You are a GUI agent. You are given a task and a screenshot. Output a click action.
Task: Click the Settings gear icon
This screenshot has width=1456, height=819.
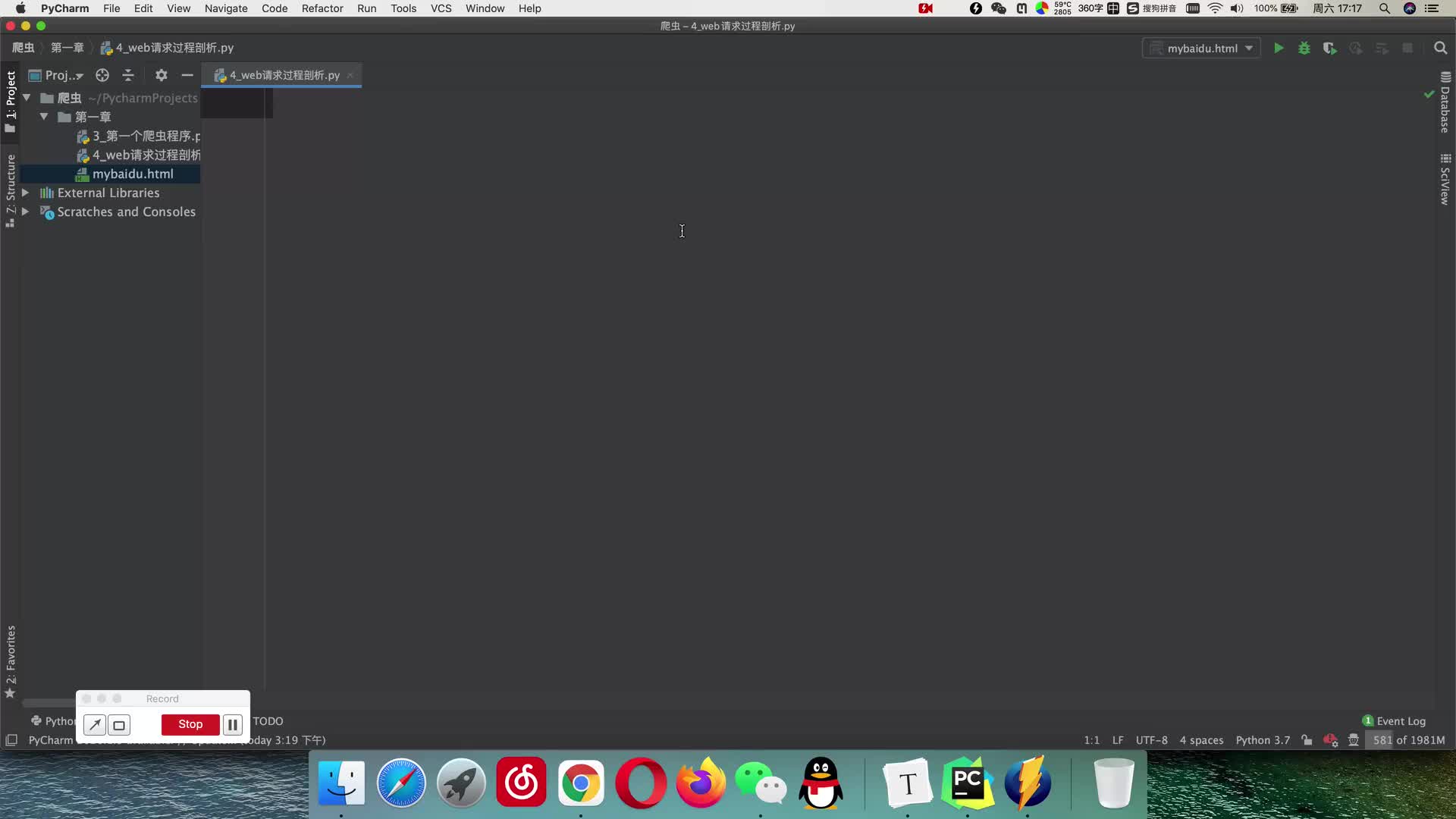[x=161, y=75]
